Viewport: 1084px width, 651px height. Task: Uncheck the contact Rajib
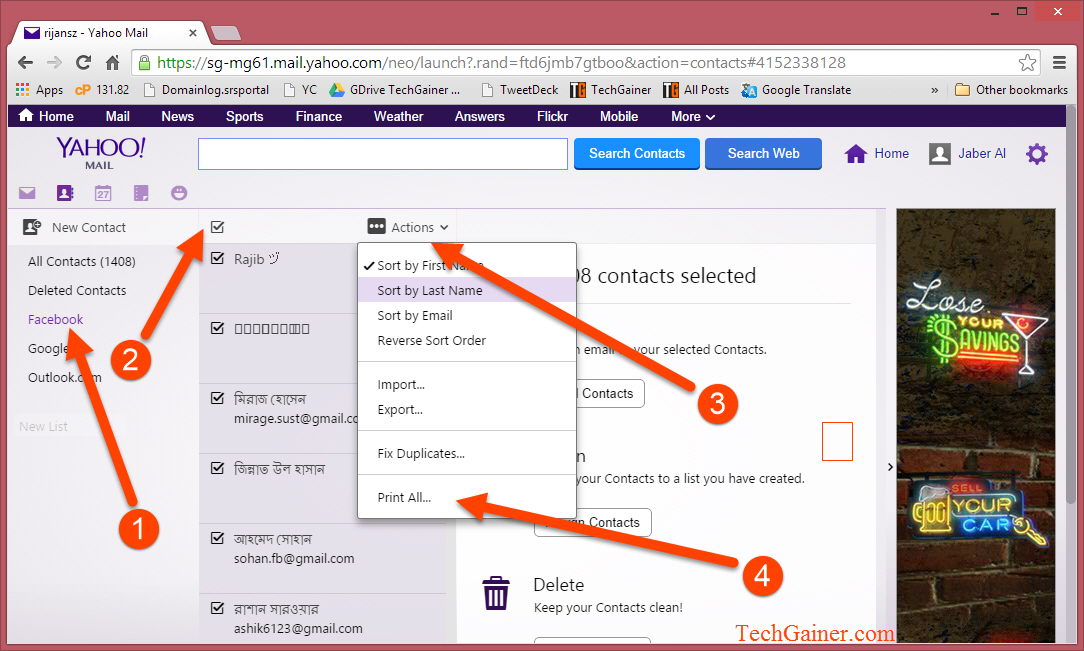pyautogui.click(x=217, y=257)
